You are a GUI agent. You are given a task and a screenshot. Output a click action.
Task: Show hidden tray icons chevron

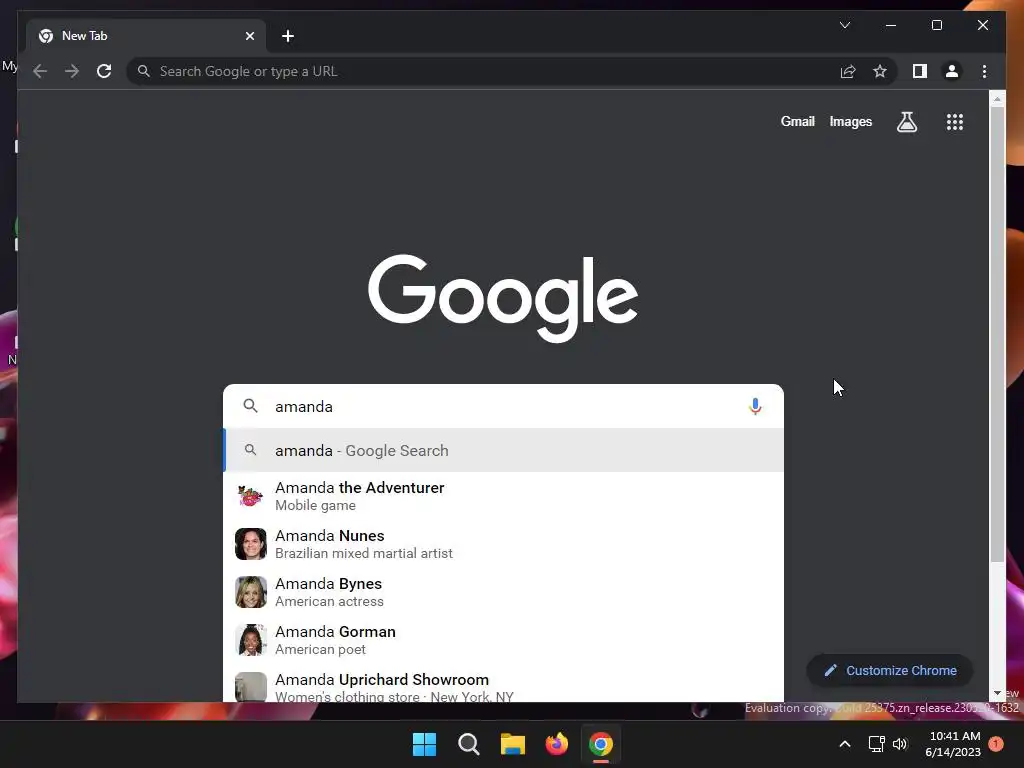844,744
